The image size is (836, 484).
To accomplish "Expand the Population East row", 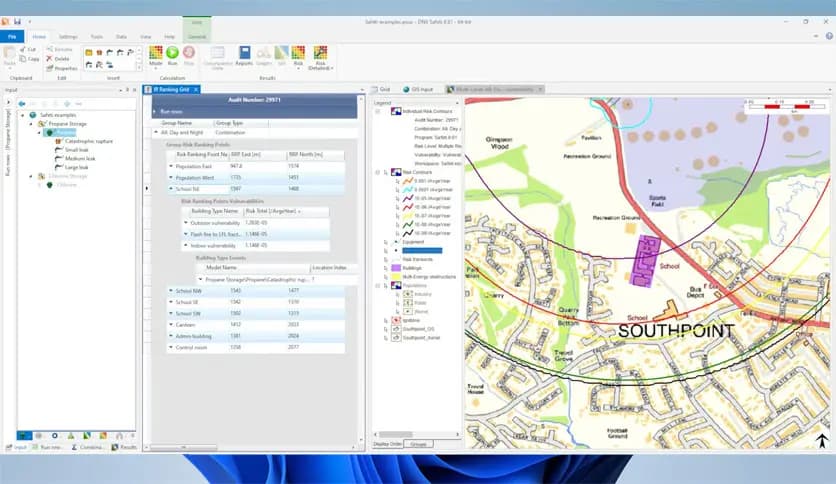I will pos(171,166).
